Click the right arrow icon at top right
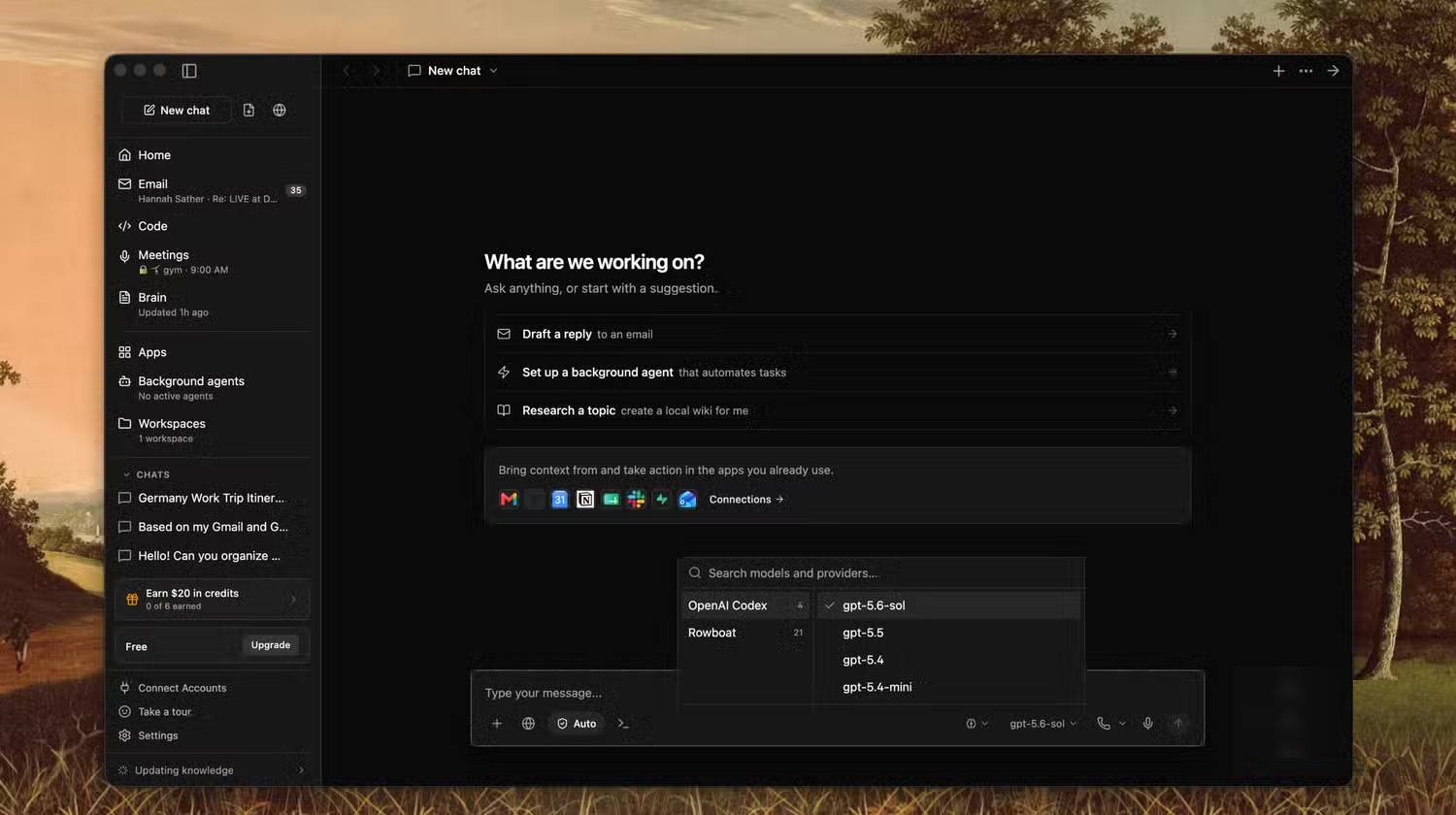 [1333, 71]
